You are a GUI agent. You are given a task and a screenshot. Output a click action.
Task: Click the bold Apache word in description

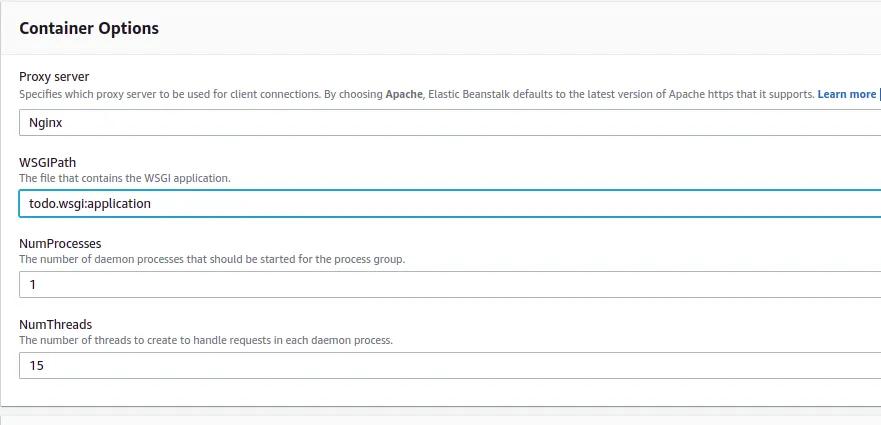click(x=404, y=94)
